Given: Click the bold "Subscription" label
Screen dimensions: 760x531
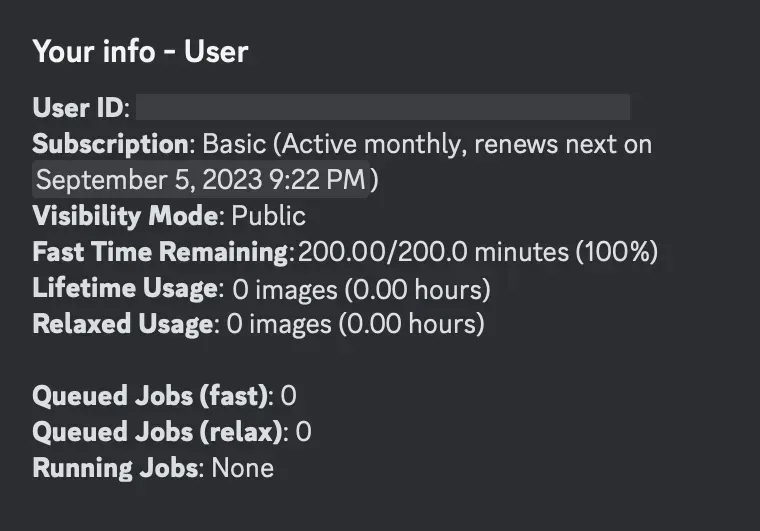Looking at the screenshot, I should tap(110, 144).
